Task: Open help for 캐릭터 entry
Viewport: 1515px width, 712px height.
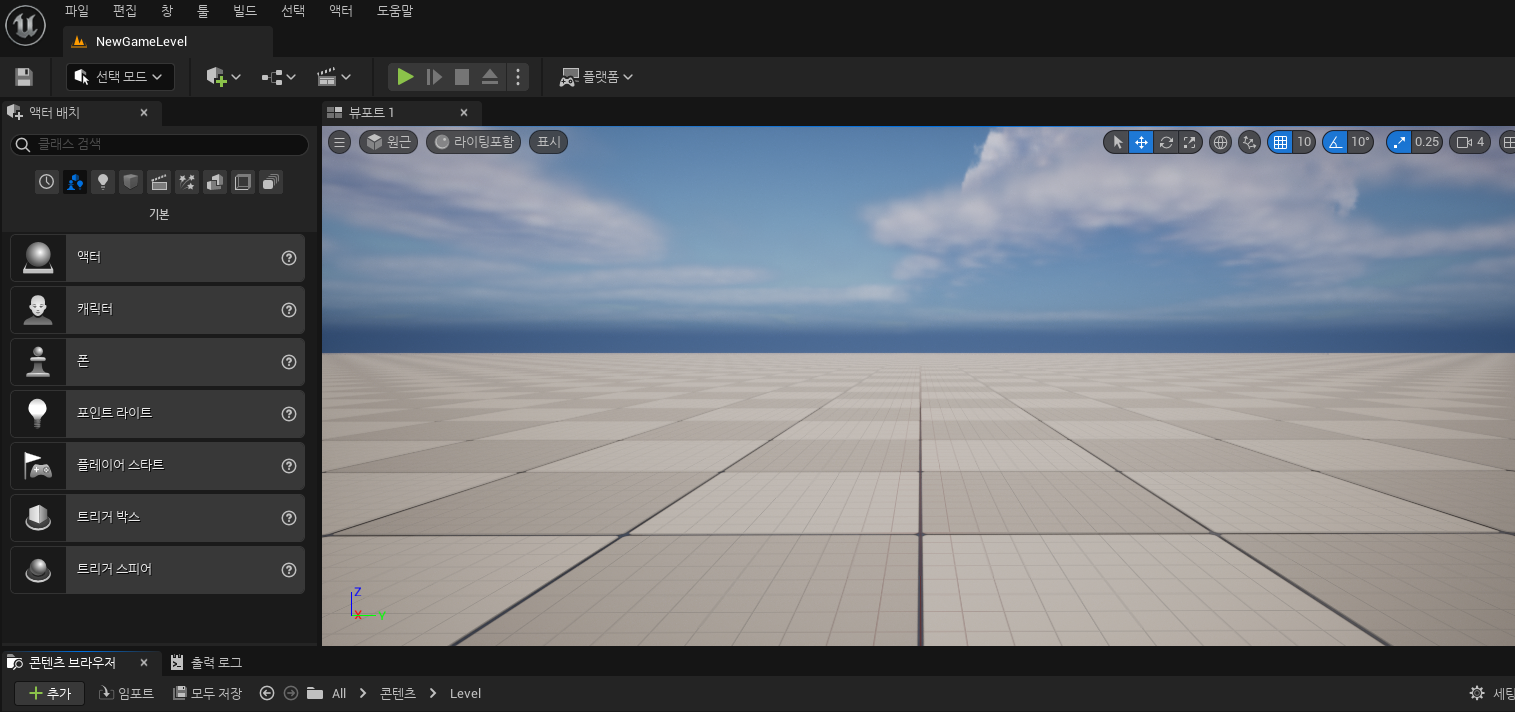Action: click(289, 310)
